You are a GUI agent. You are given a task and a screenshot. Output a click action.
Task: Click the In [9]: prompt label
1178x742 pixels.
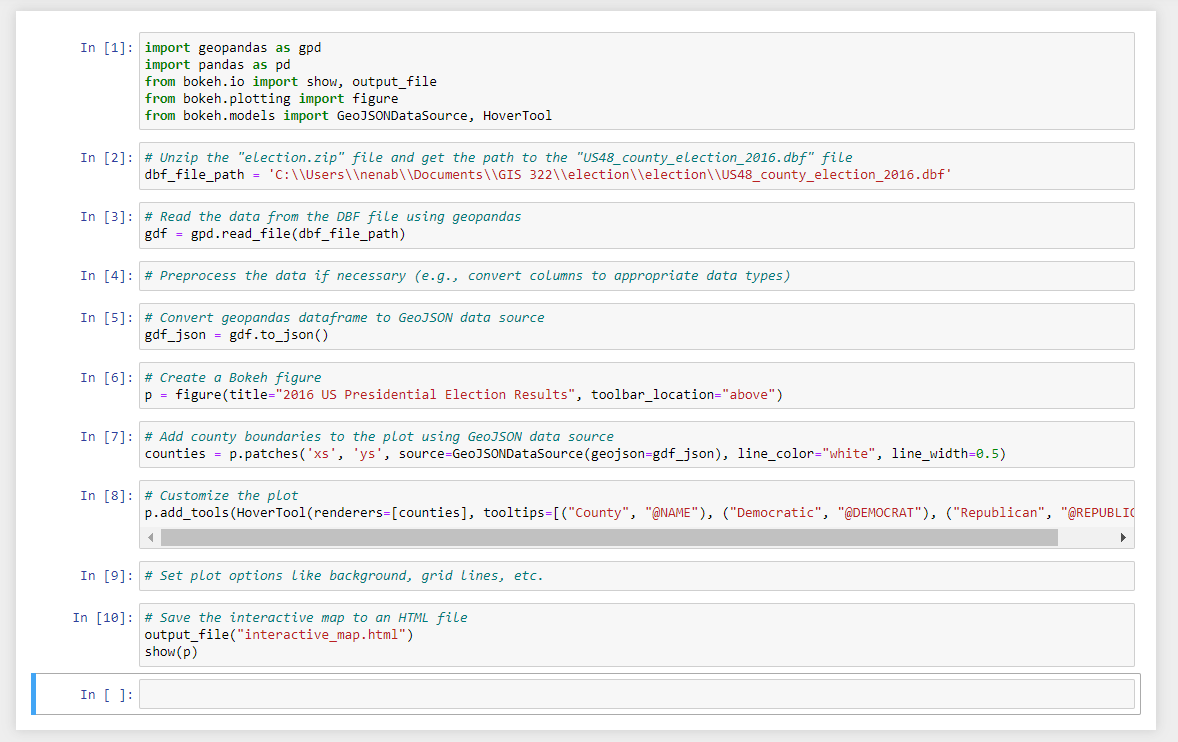(x=107, y=576)
